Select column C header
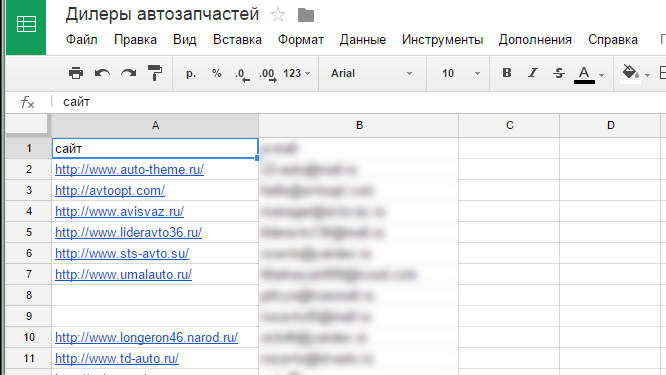666x375 pixels. [x=509, y=125]
